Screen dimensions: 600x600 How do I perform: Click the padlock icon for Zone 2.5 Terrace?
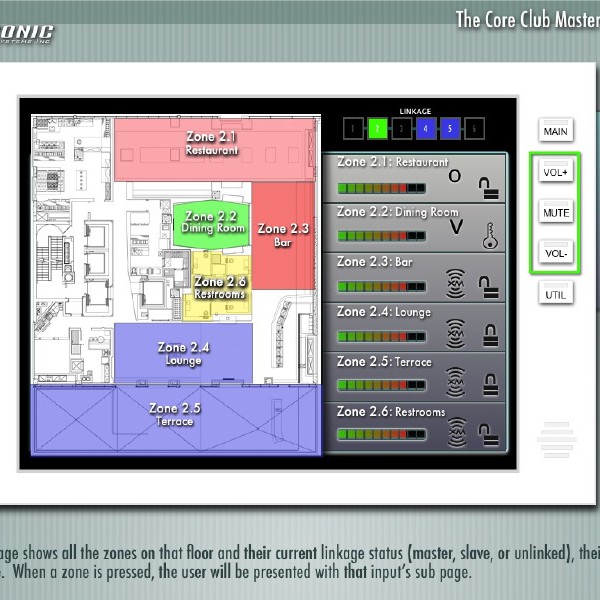pos(488,384)
